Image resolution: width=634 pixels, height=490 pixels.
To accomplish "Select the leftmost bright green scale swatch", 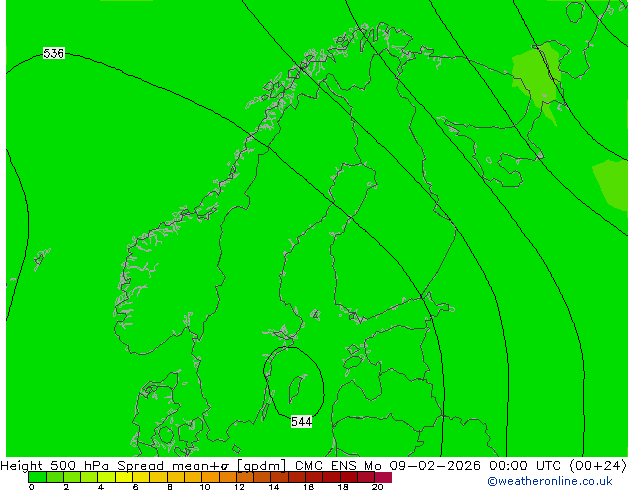I will click(x=37, y=477).
